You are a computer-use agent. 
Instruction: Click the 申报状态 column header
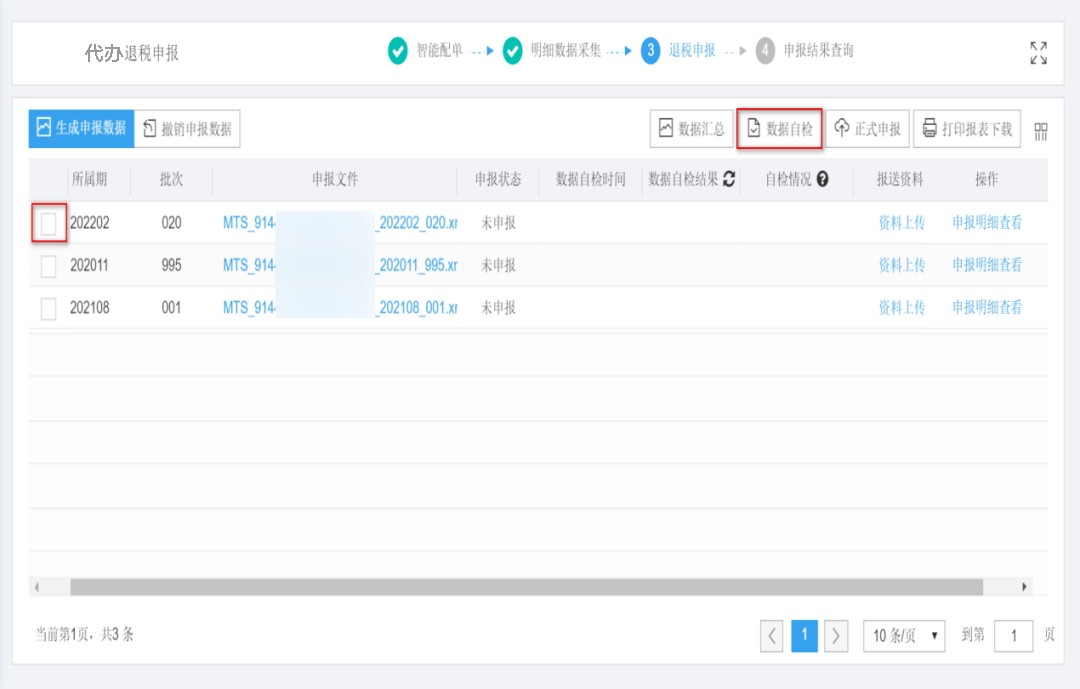point(498,179)
